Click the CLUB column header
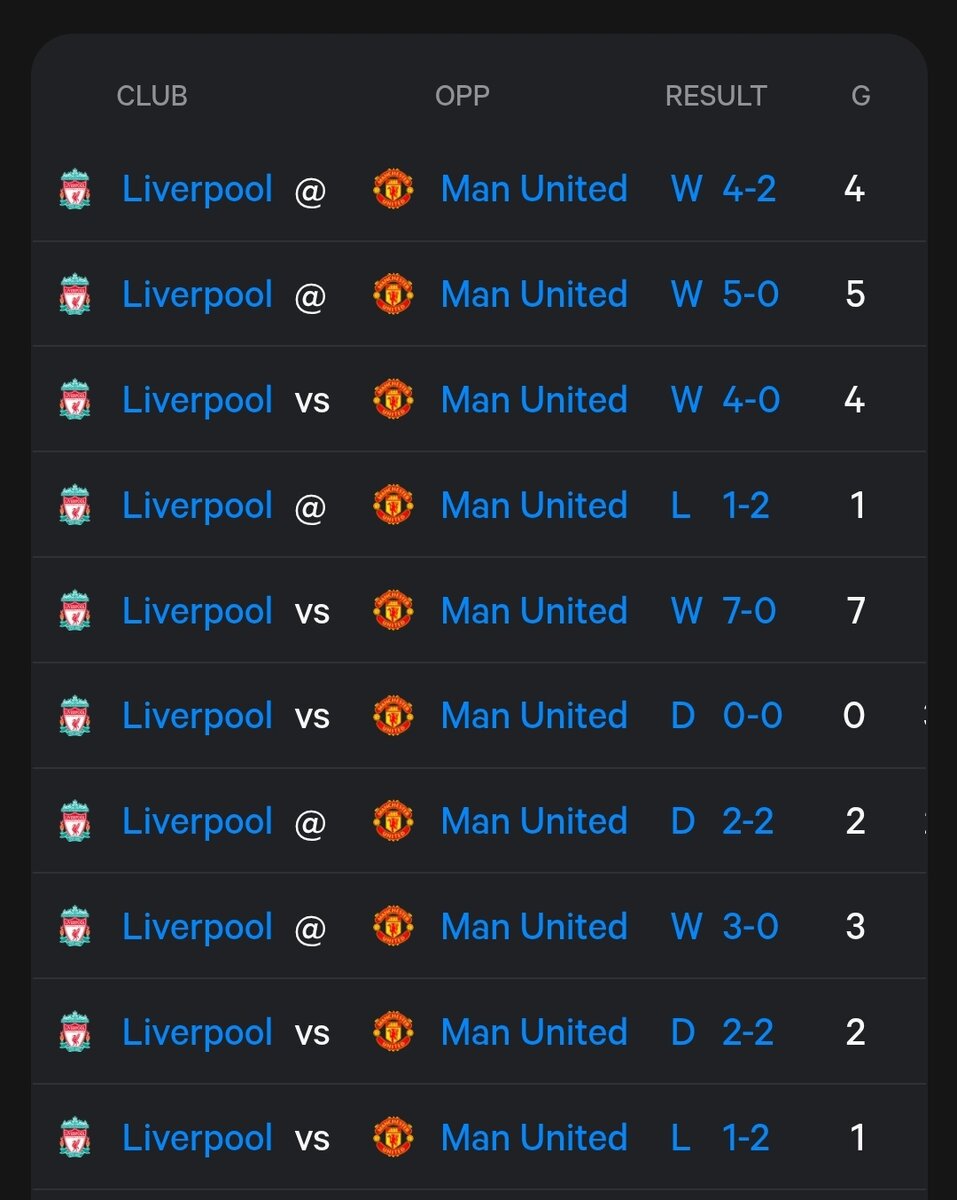Screen dimensions: 957x1200 click(x=152, y=96)
